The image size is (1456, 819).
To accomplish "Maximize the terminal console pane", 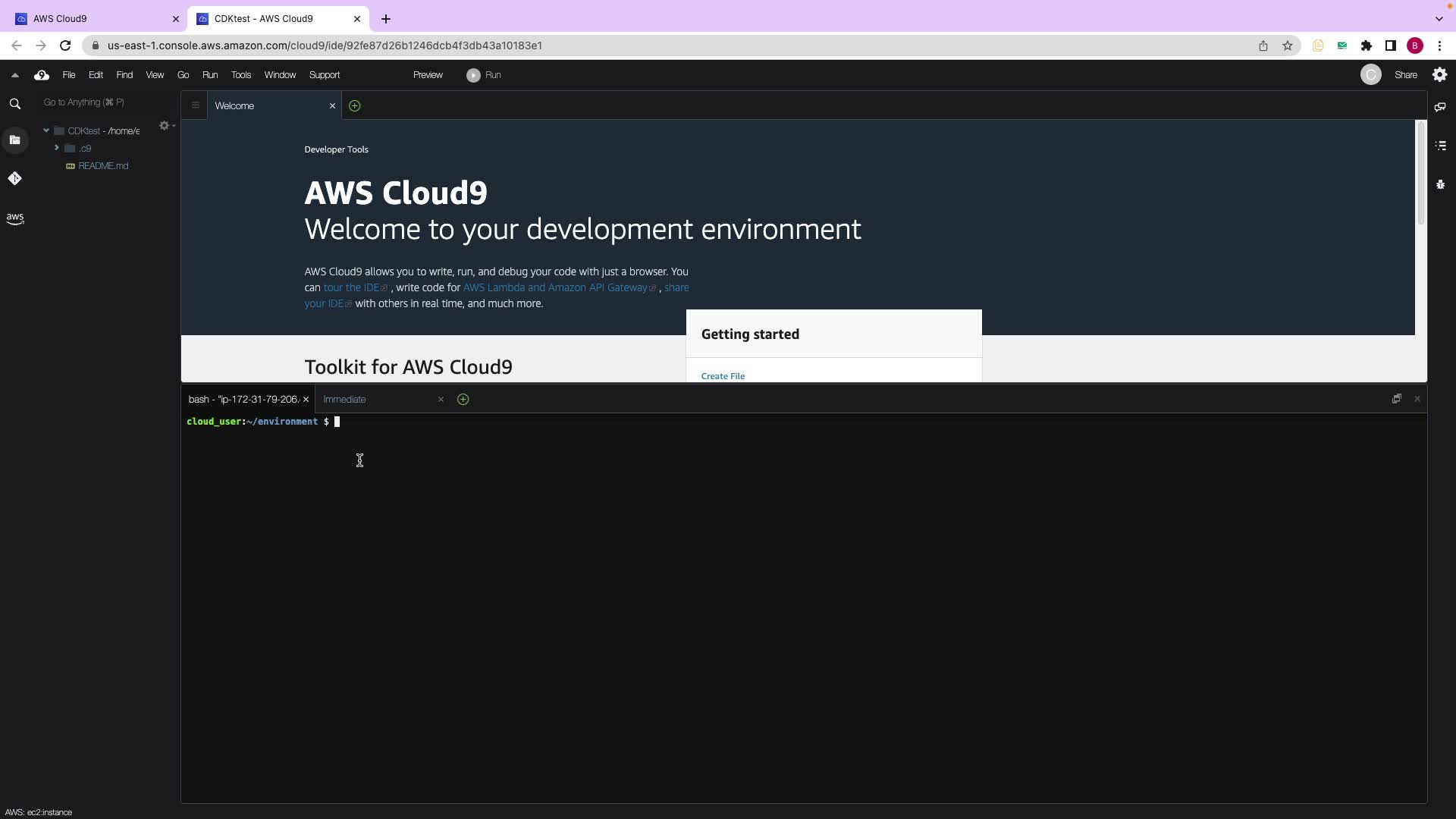I will coord(1396,399).
